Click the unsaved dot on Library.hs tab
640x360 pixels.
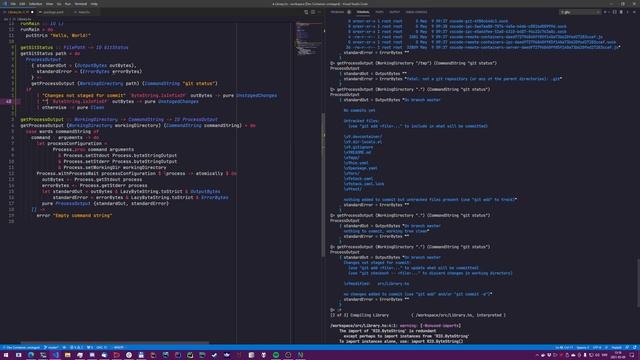click(x=32, y=12)
